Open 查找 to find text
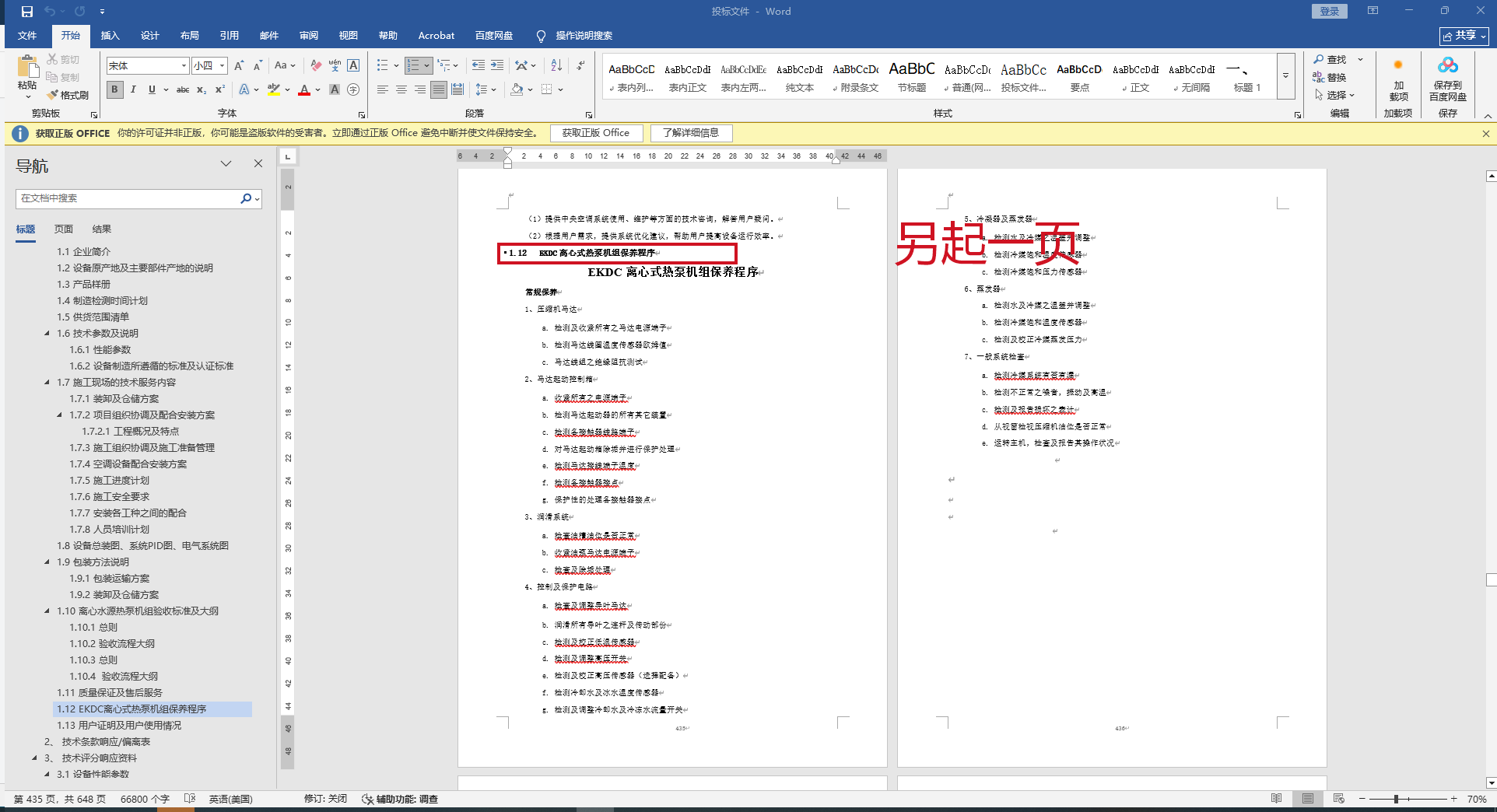Viewport: 1497px width, 812px height. click(1330, 60)
